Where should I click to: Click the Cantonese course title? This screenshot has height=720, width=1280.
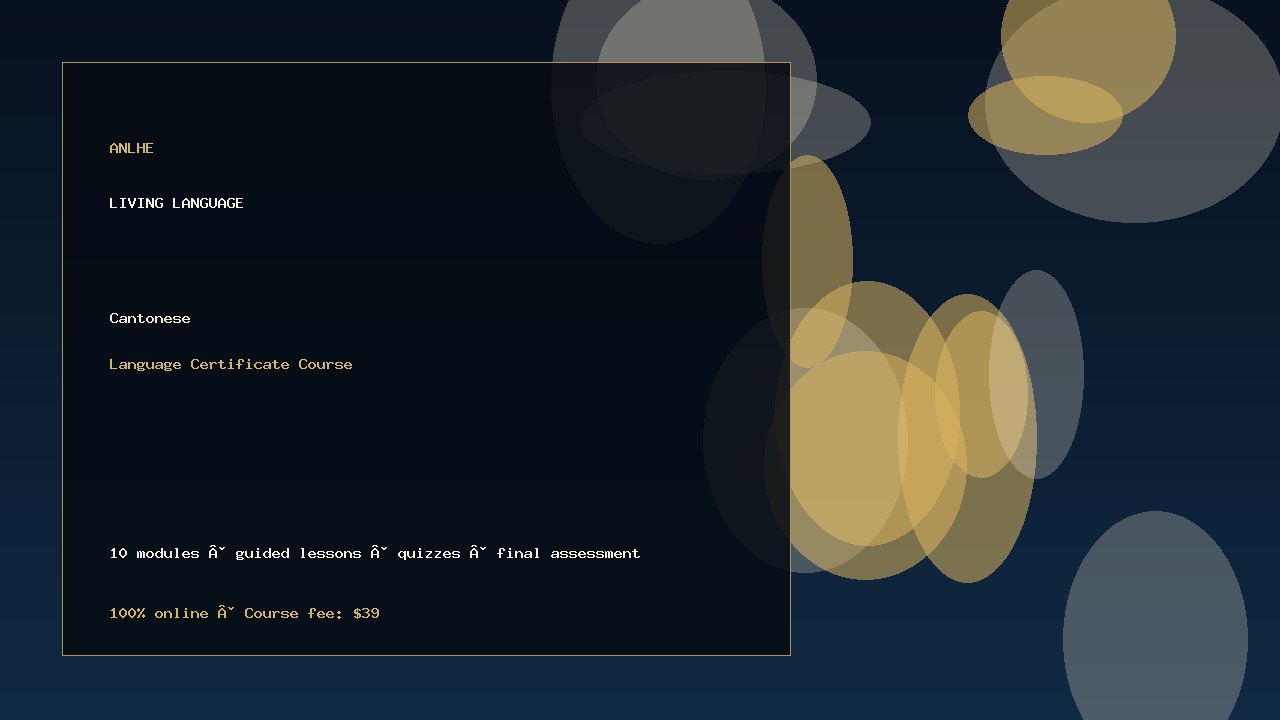(150, 318)
